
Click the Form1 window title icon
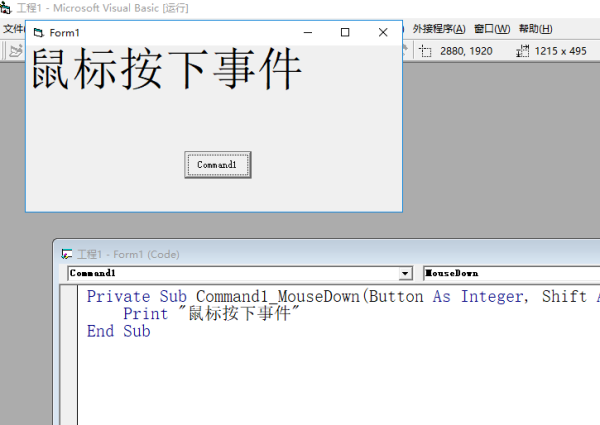pyautogui.click(x=39, y=33)
